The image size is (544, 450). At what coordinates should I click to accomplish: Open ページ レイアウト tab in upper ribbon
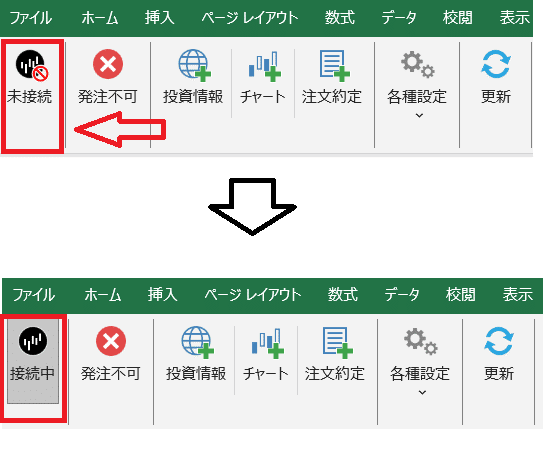(250, 17)
